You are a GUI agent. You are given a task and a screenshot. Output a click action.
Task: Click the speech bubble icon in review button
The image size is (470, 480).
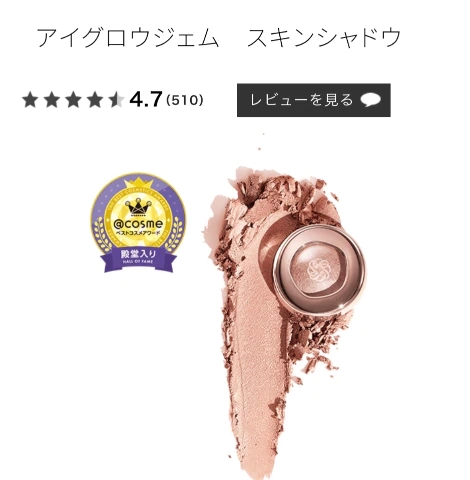[x=371, y=100]
